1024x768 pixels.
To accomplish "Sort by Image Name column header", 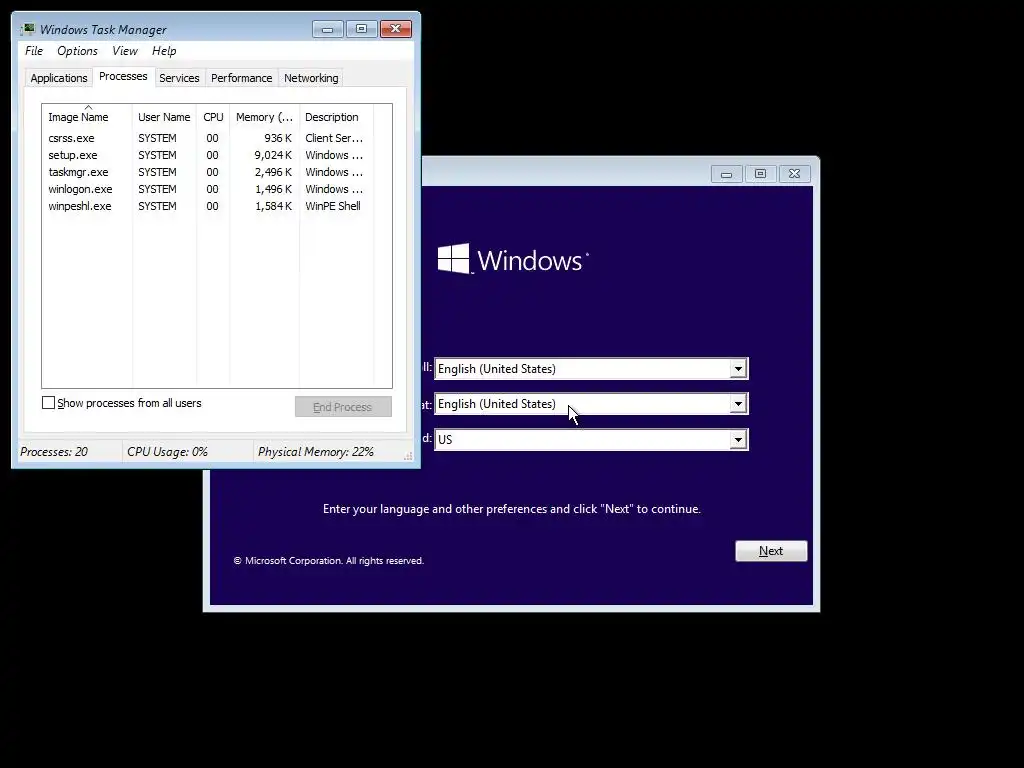I will pos(87,117).
